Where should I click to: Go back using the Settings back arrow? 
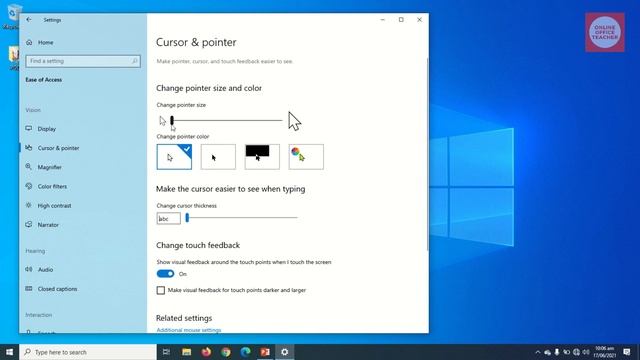point(29,20)
